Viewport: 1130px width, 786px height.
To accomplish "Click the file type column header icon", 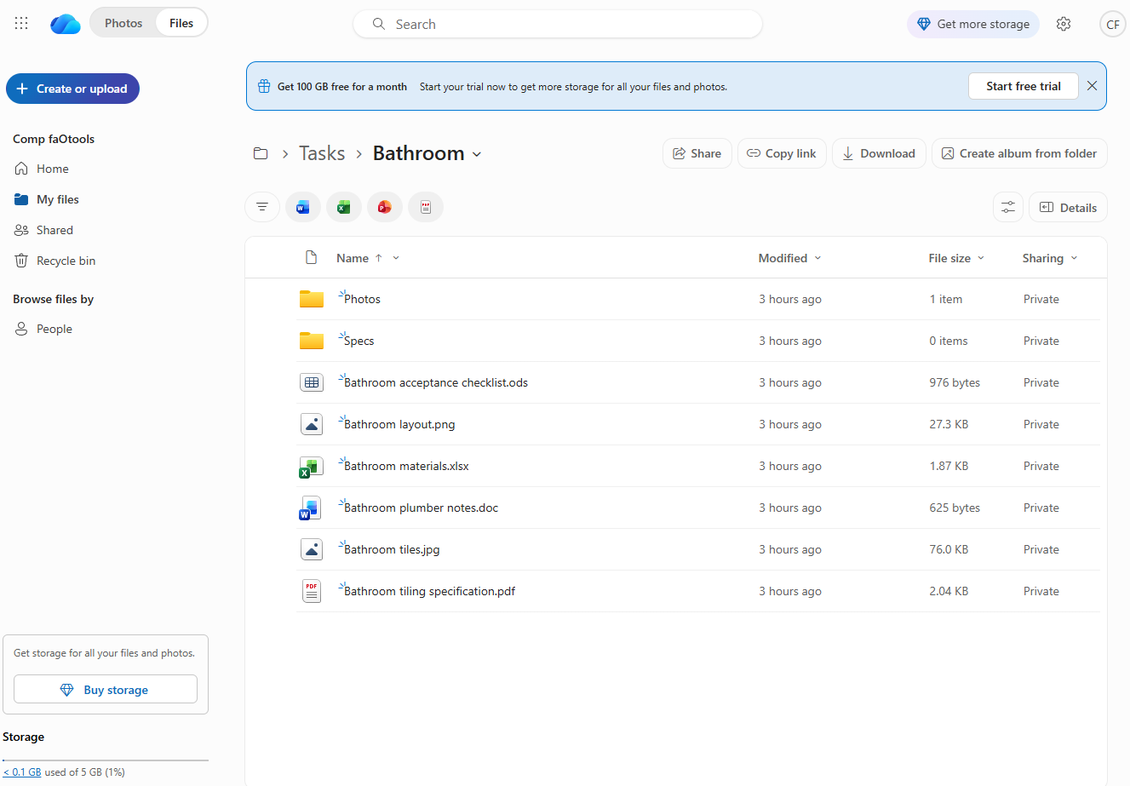I will pos(311,258).
